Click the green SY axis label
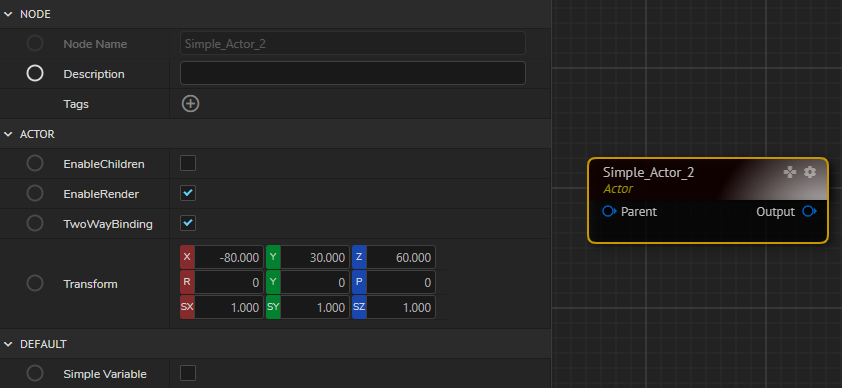 (273, 308)
